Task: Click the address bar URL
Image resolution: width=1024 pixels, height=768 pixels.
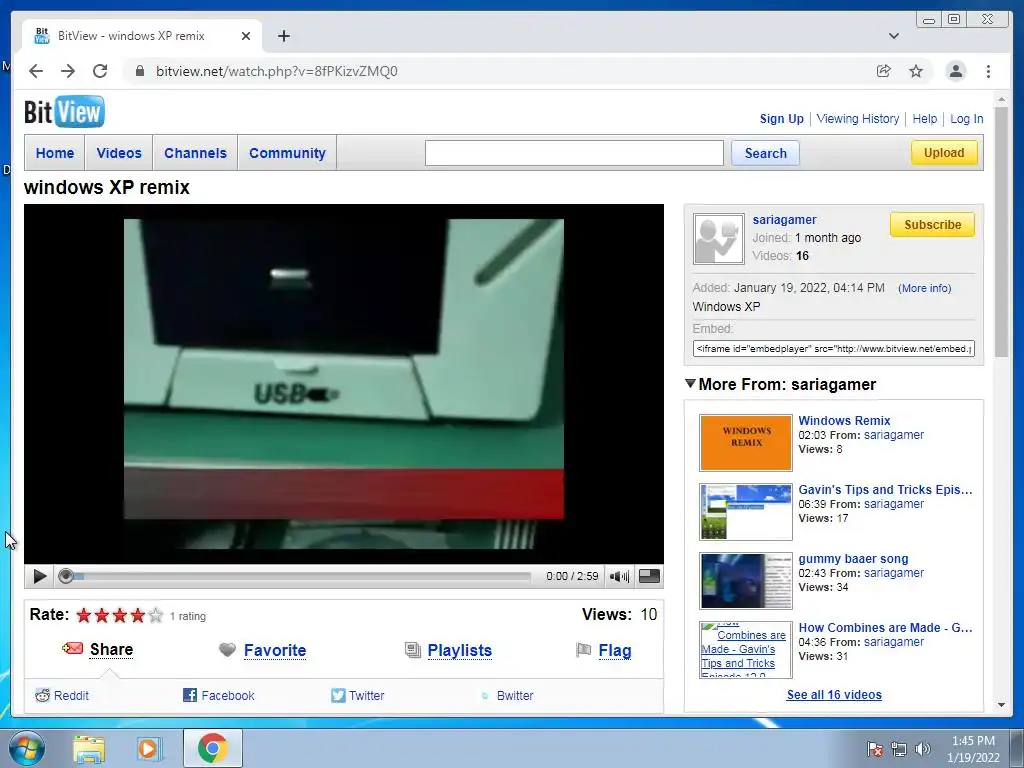Action: pyautogui.click(x=277, y=71)
